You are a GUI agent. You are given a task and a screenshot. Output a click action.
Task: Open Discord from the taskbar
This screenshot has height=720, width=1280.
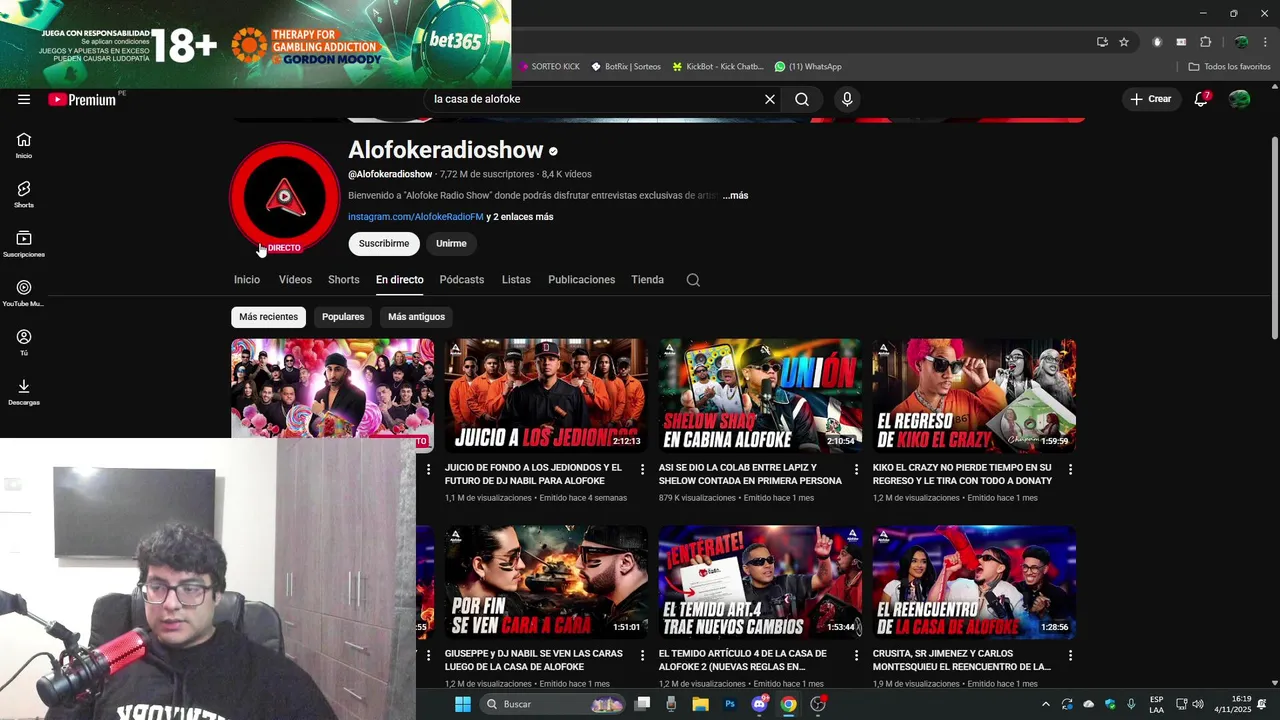pos(759,704)
